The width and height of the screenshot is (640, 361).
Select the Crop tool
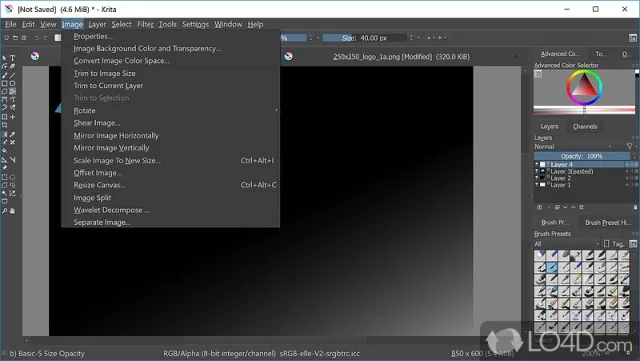[x=4, y=125]
